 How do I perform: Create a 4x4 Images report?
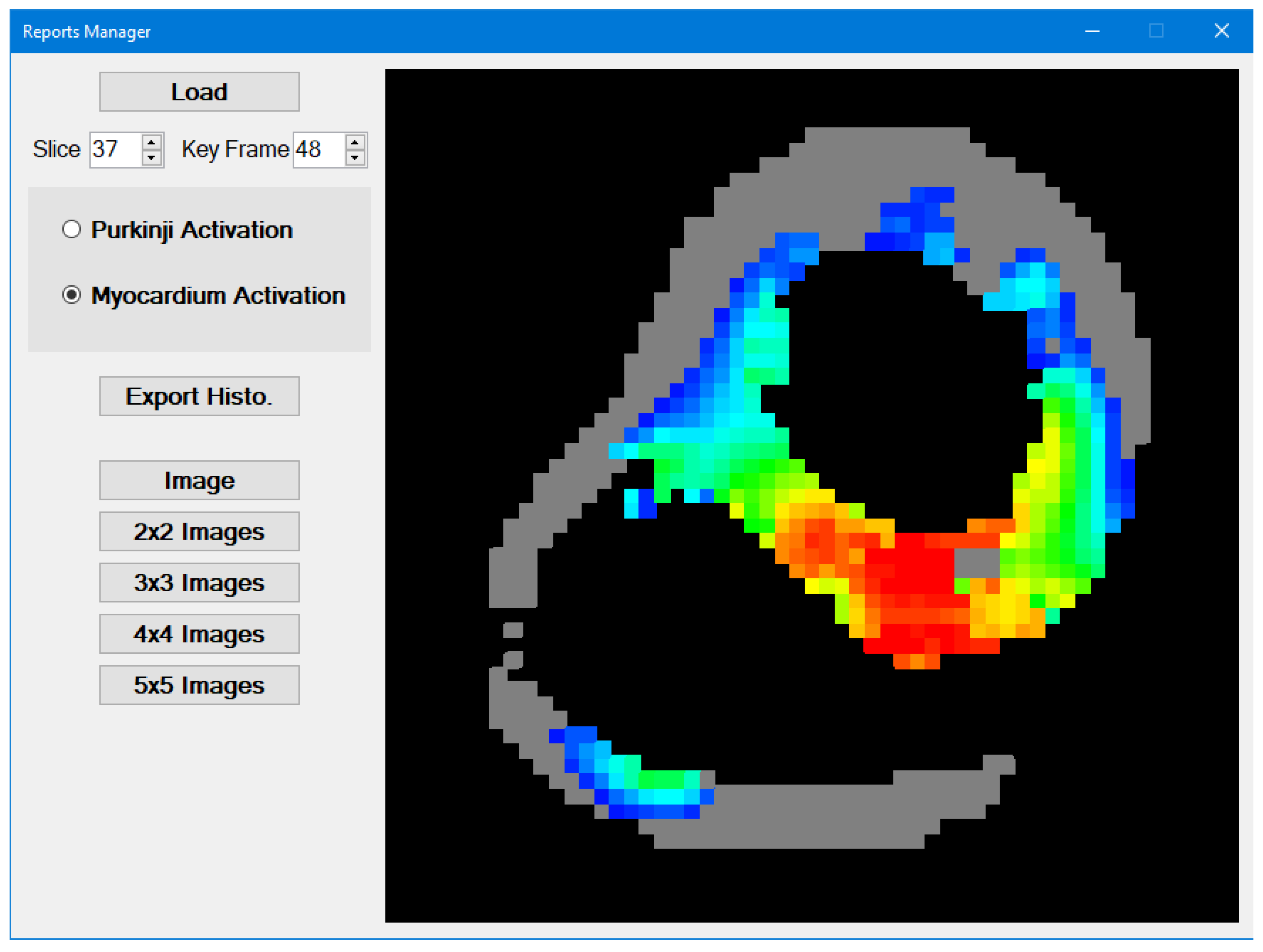[x=199, y=634]
